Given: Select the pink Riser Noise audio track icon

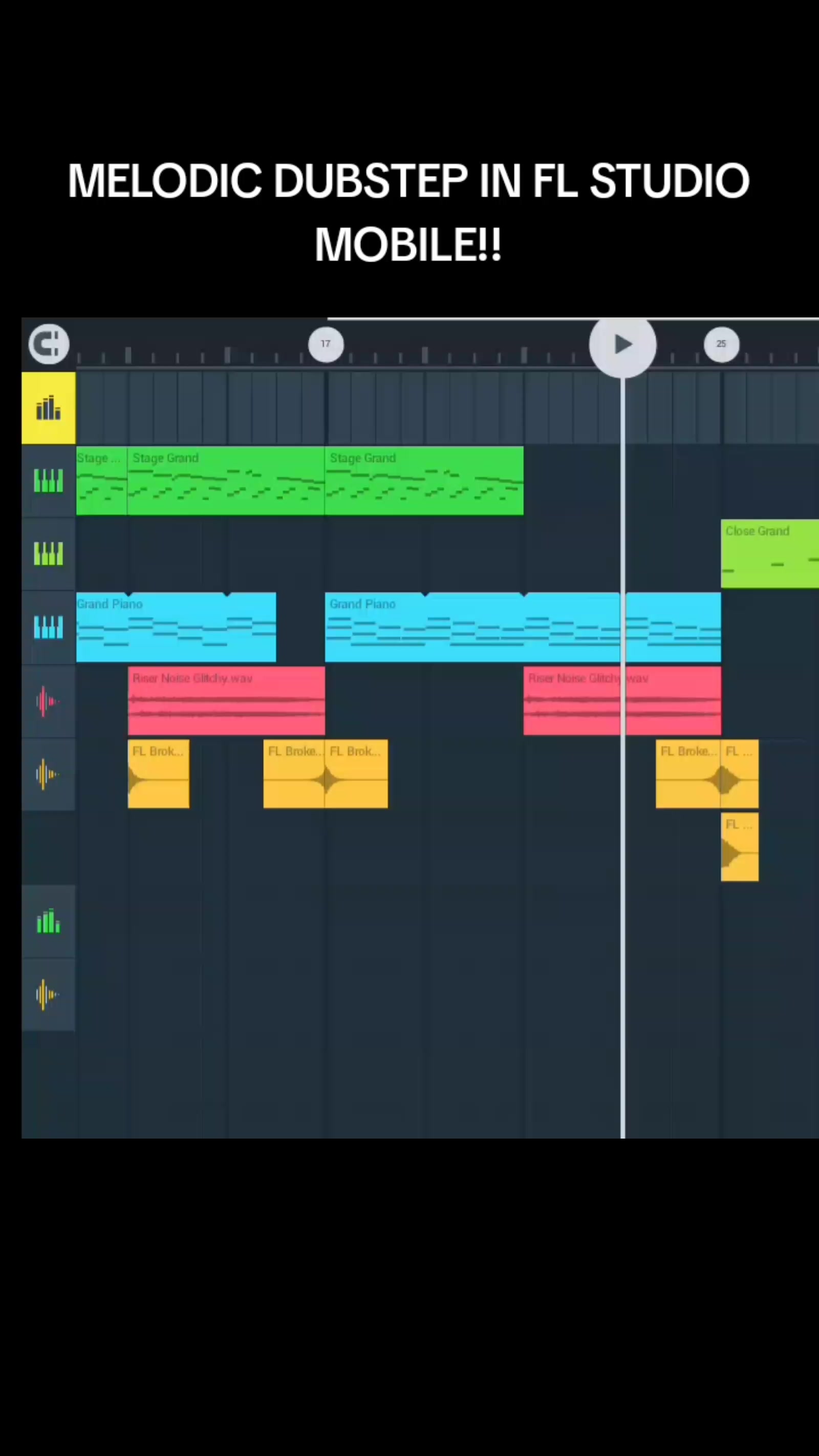Looking at the screenshot, I should (49, 701).
